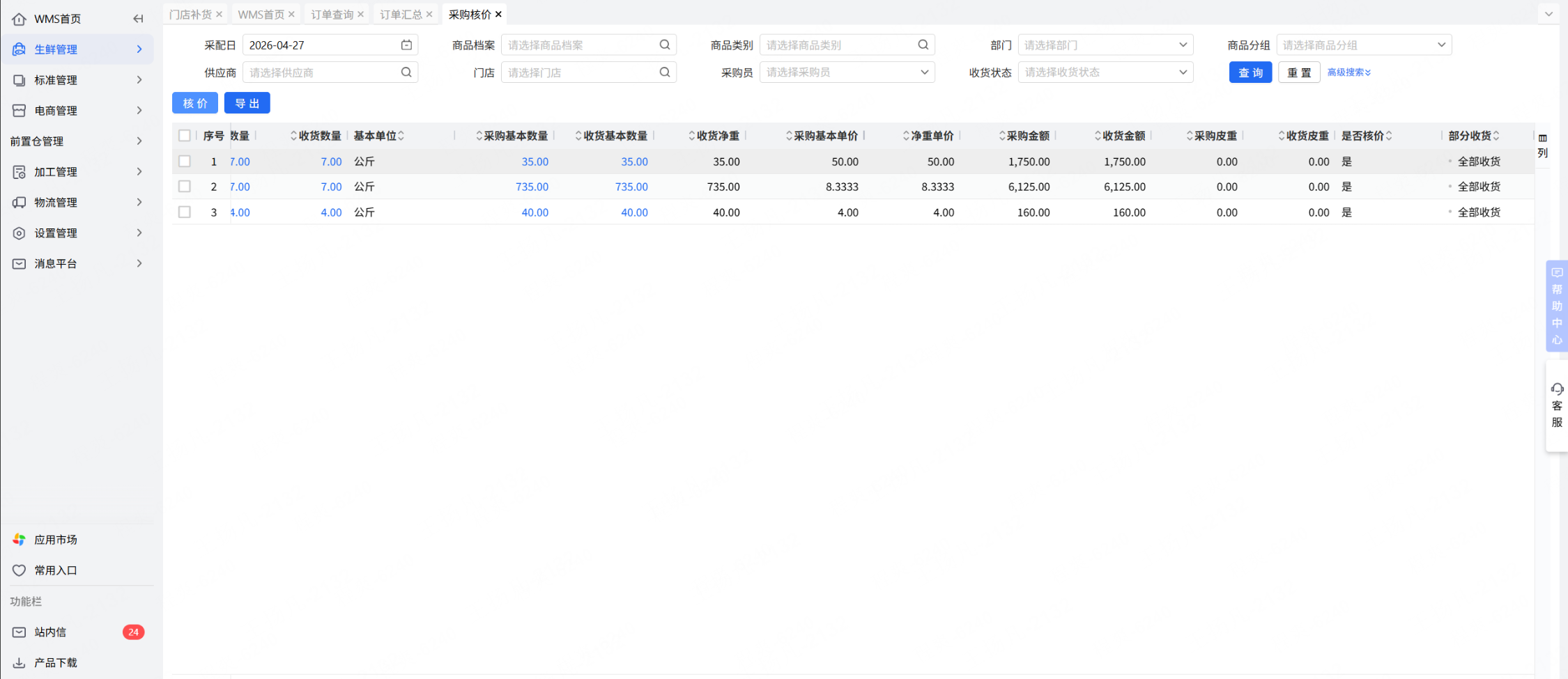Click the 查询 search button
This screenshot has height=679, width=1568.
pyautogui.click(x=1250, y=72)
